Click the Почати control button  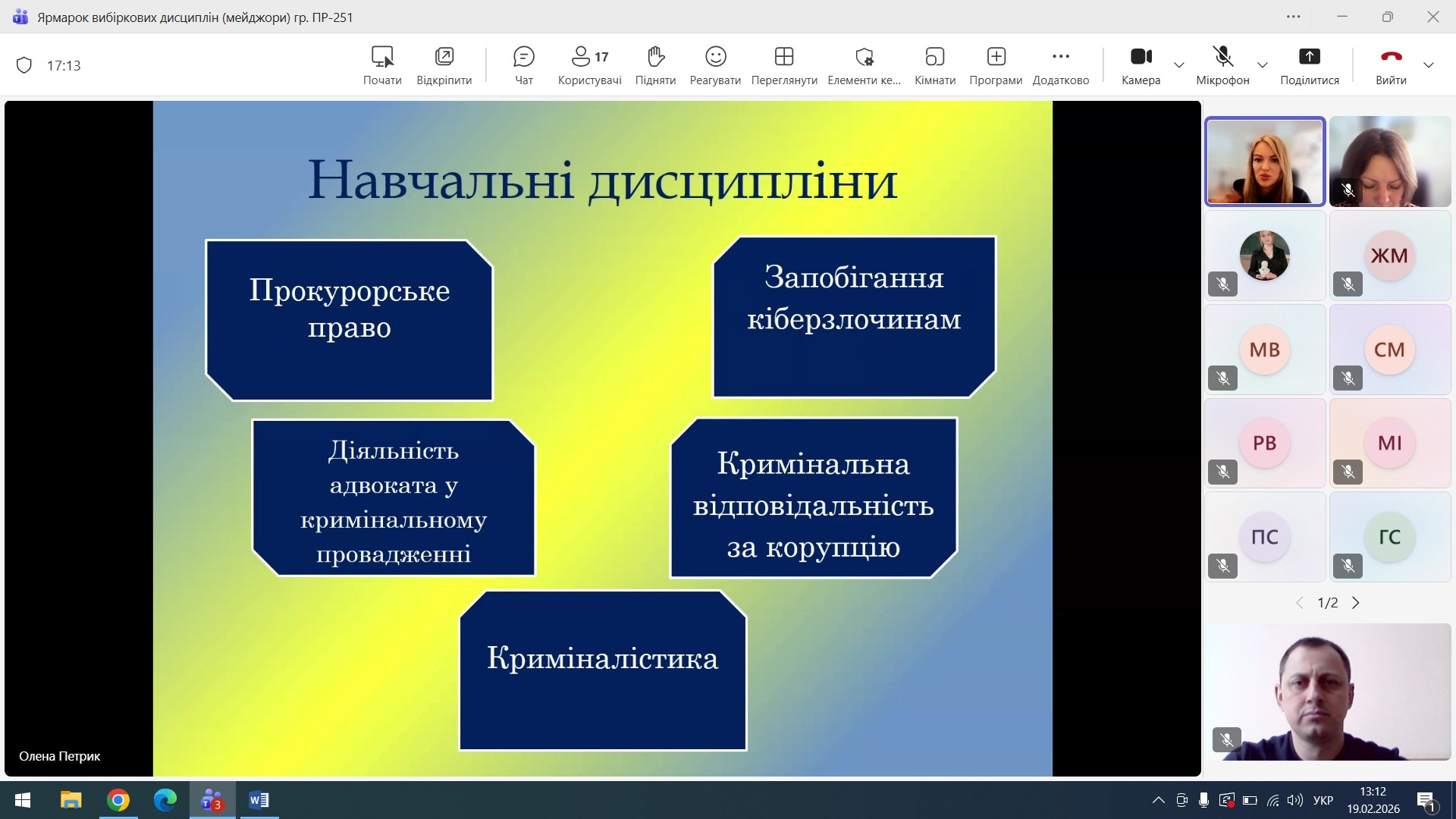pos(382,64)
